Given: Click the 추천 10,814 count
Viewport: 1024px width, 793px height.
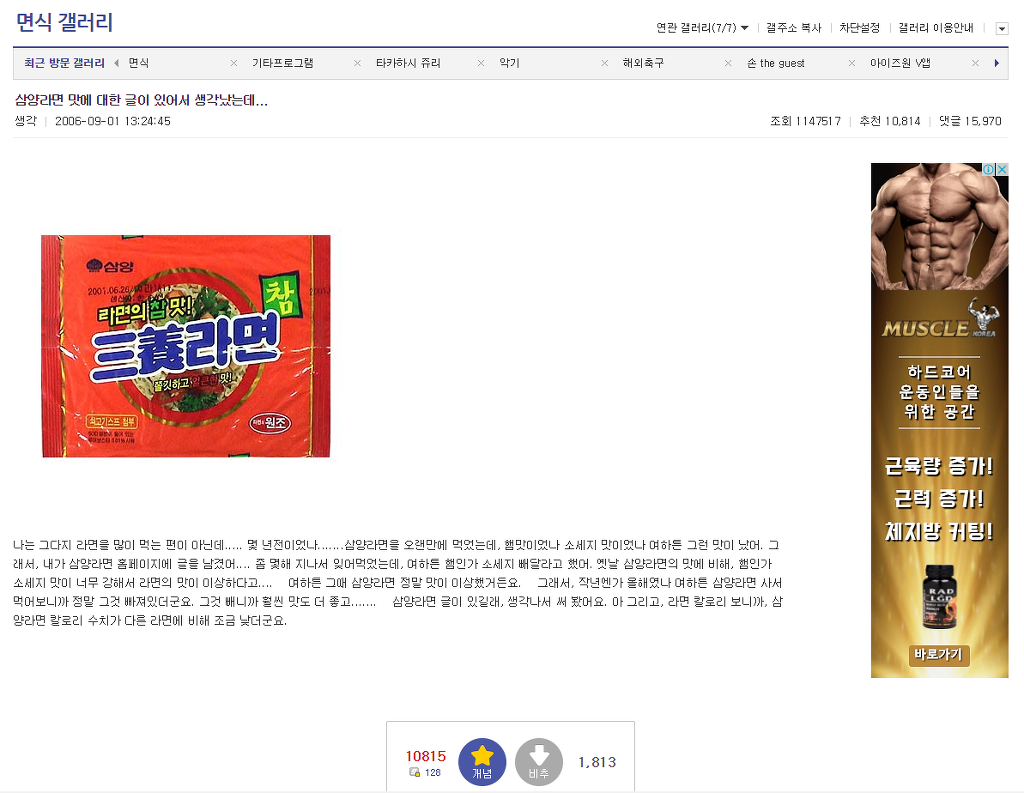Looking at the screenshot, I should pyautogui.click(x=889, y=121).
